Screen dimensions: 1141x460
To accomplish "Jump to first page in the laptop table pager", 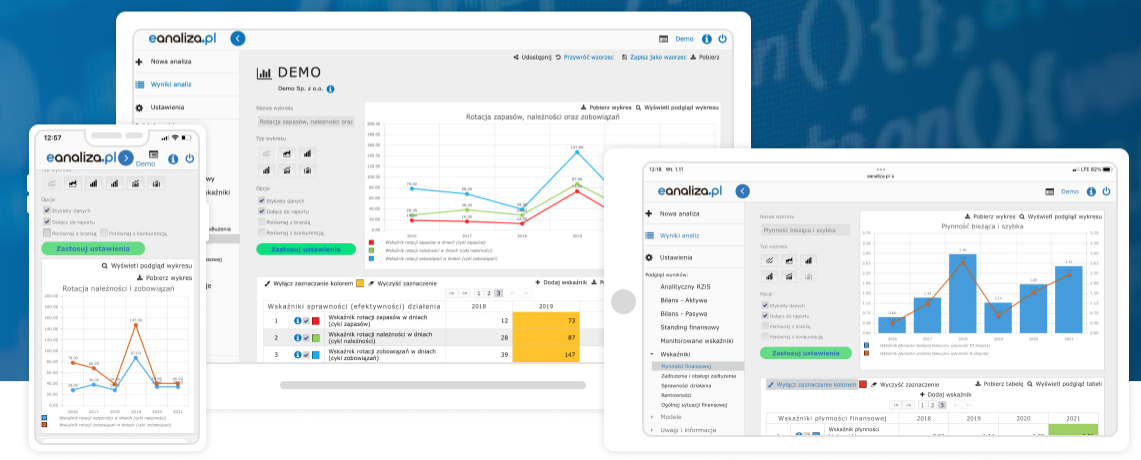I will (451, 293).
